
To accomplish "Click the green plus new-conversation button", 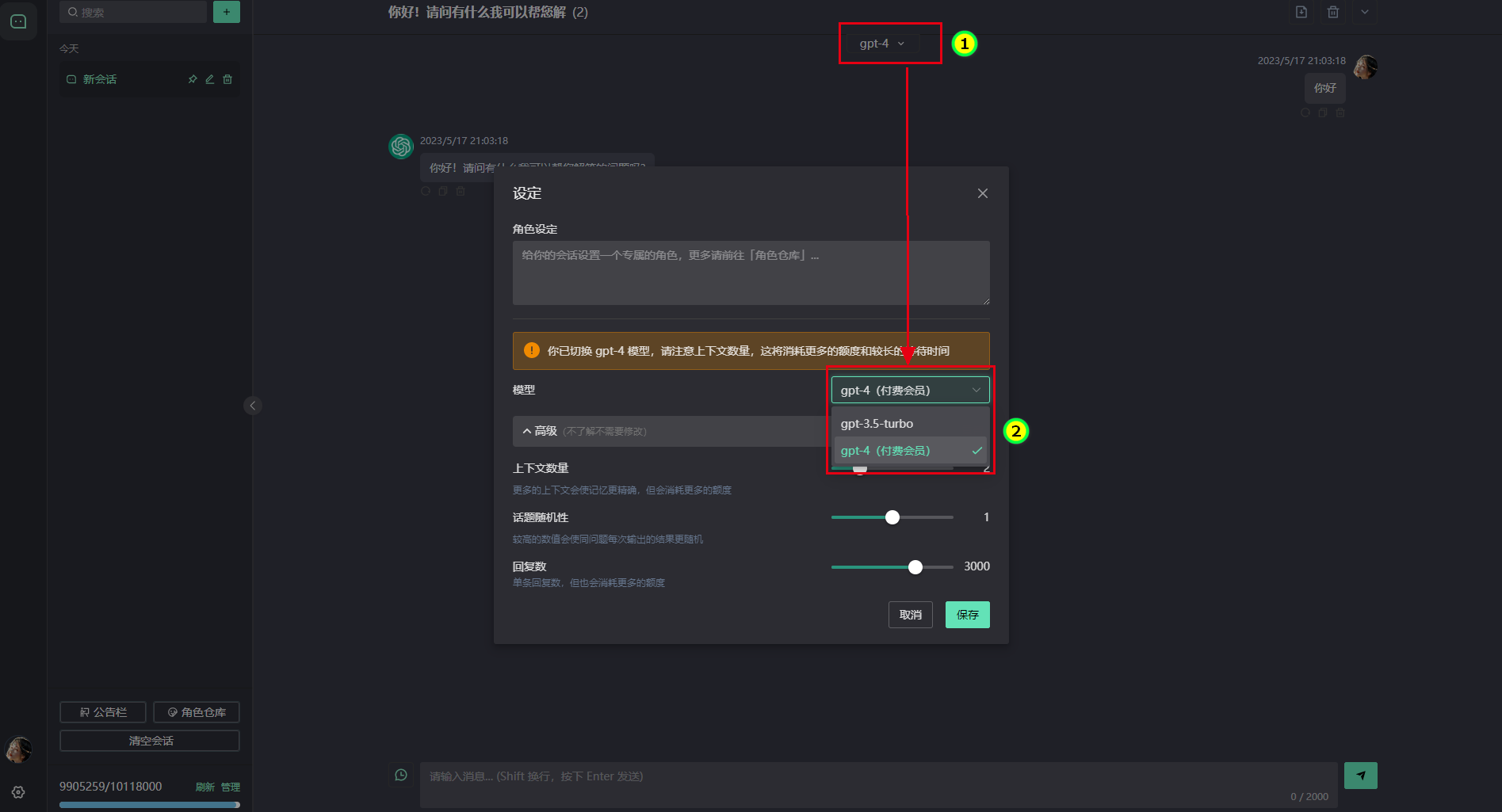I will 227,12.
